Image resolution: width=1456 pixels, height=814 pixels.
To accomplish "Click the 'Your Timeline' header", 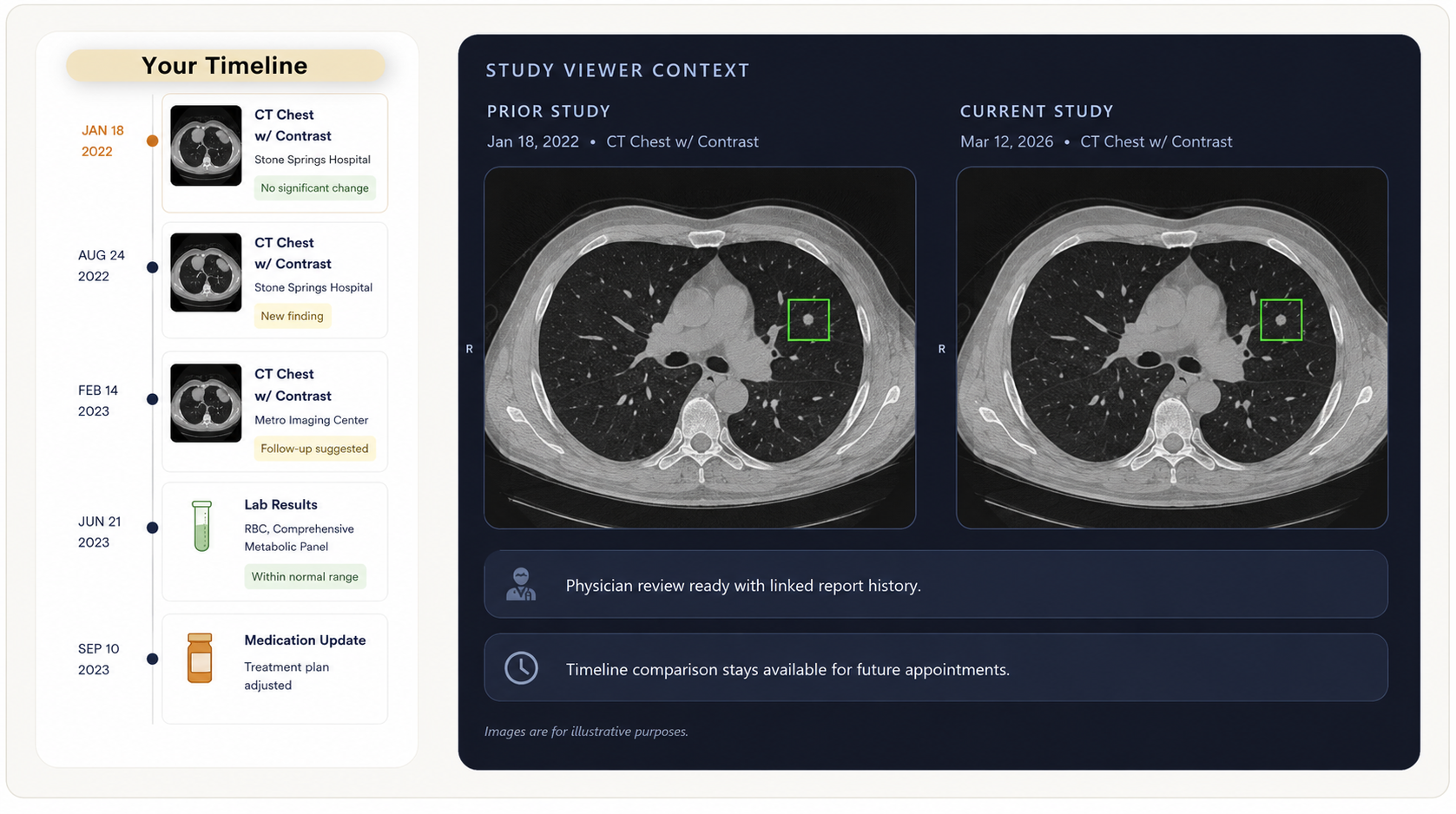I will (225, 66).
